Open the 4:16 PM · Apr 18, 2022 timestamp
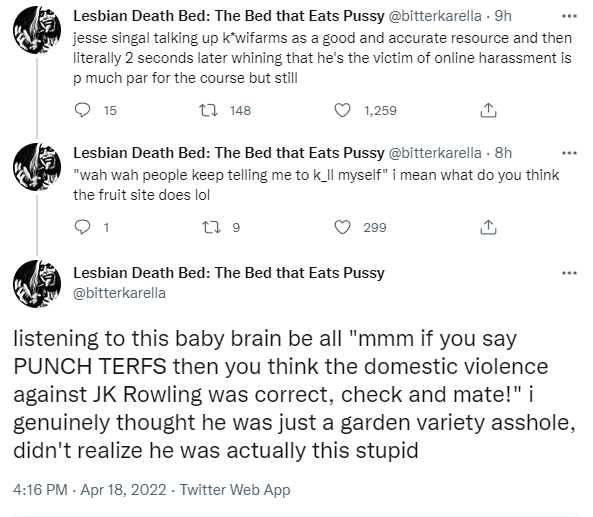The image size is (593, 517). click(90, 490)
